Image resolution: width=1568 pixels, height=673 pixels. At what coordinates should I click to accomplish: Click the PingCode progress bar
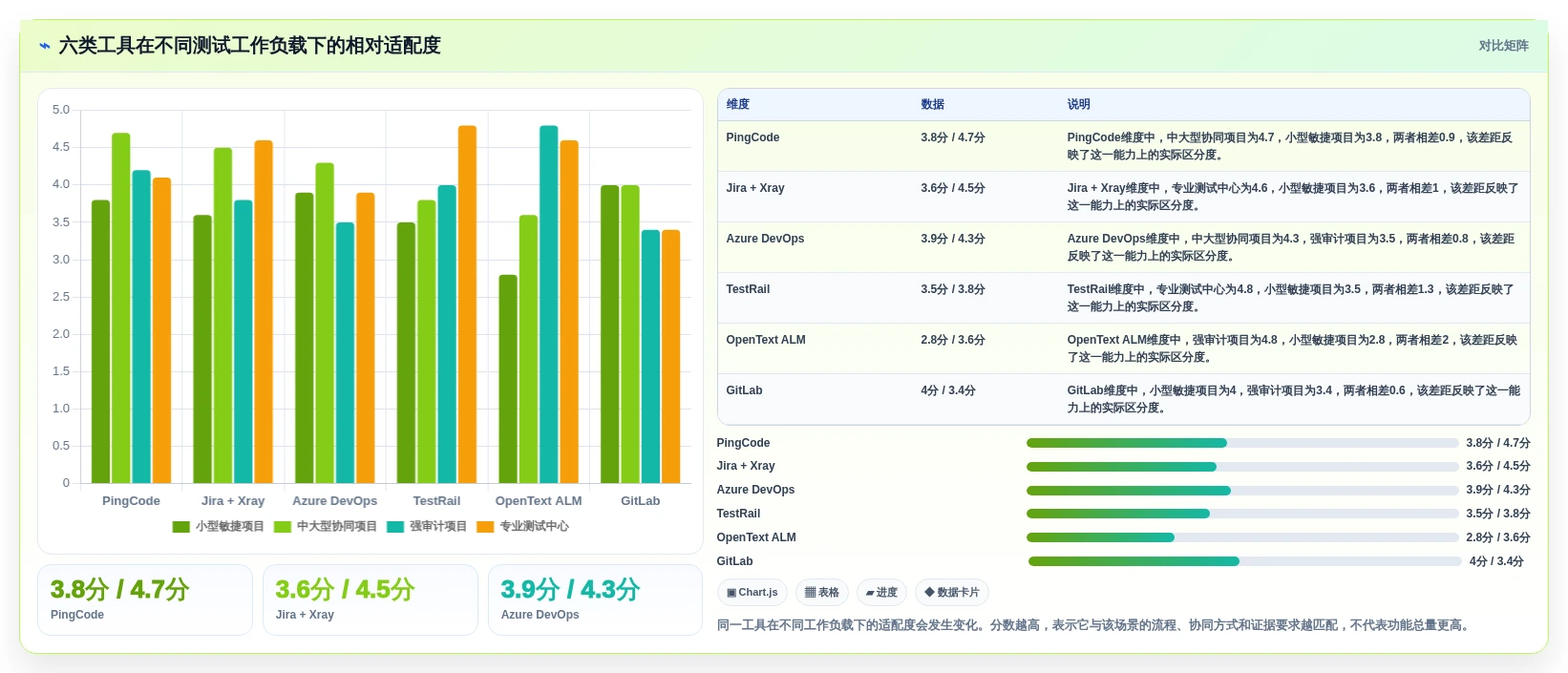pyautogui.click(x=1242, y=443)
